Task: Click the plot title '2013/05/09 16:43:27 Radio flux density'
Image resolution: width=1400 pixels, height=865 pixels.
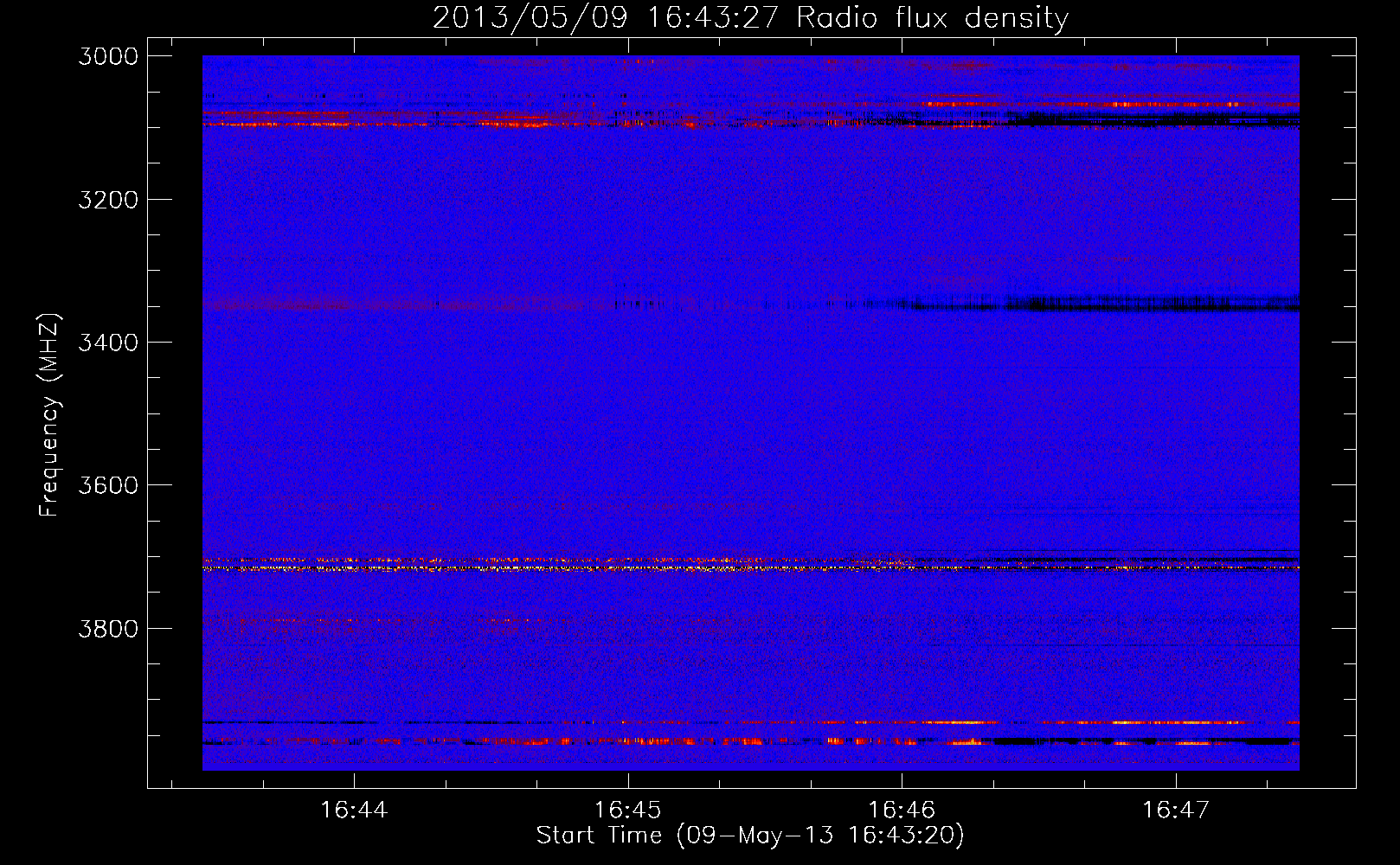Action: (750, 17)
